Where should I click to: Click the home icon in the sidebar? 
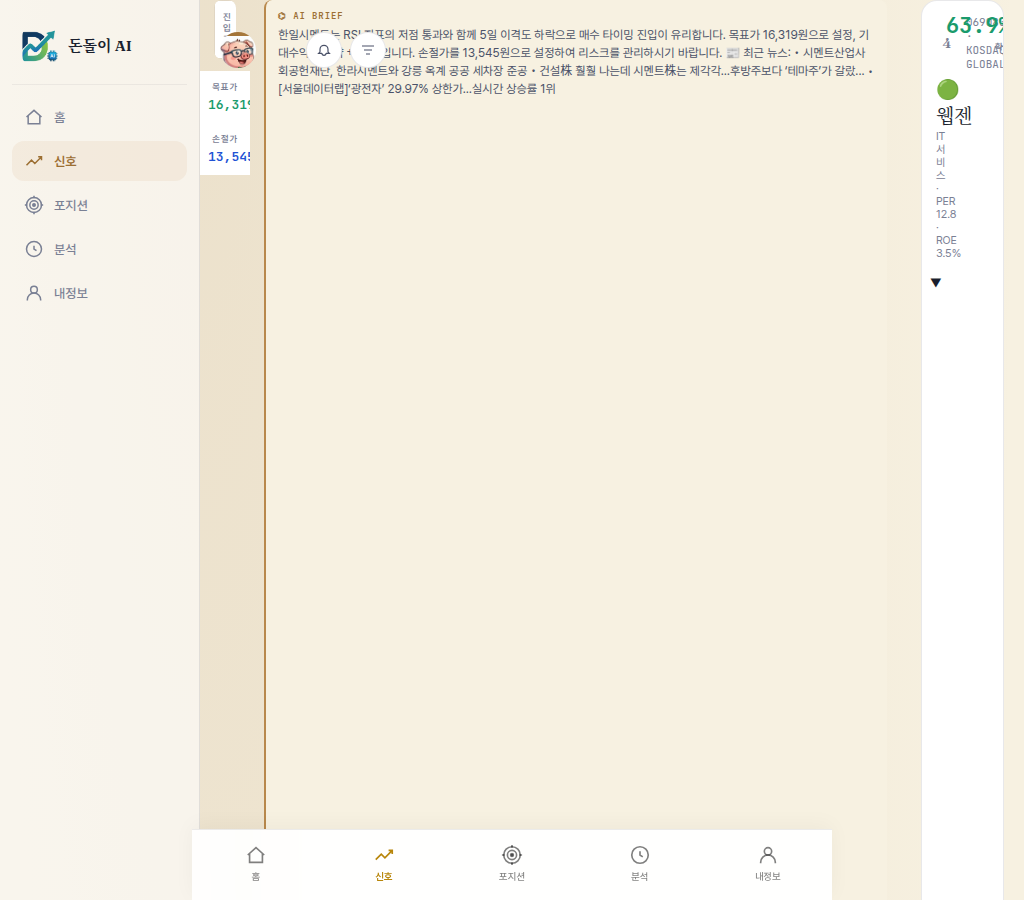(34, 117)
